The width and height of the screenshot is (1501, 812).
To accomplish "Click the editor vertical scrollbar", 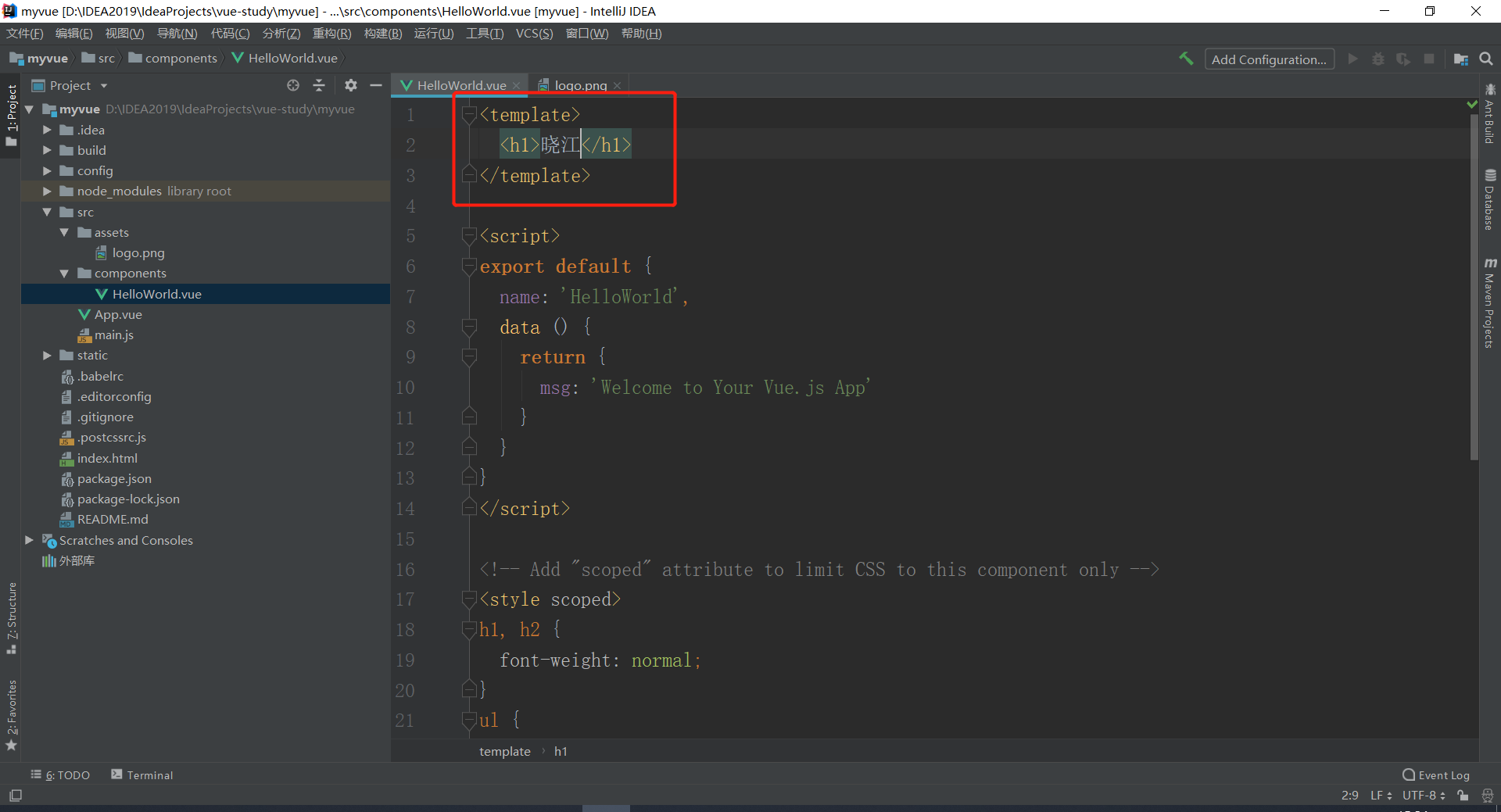I will click(x=1474, y=313).
